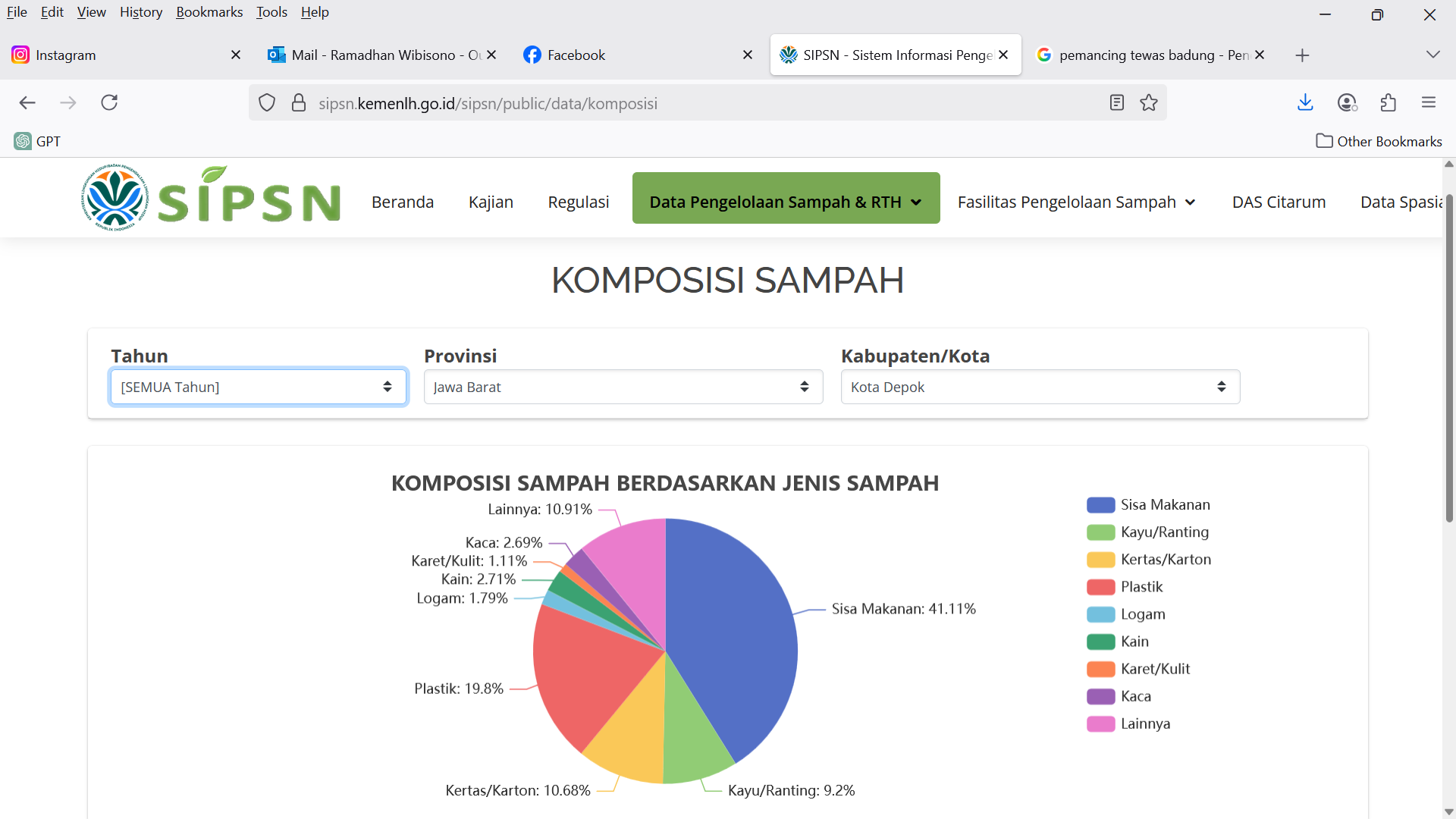The image size is (1456, 819).
Task: Go to the Regulasi page
Action: click(578, 202)
